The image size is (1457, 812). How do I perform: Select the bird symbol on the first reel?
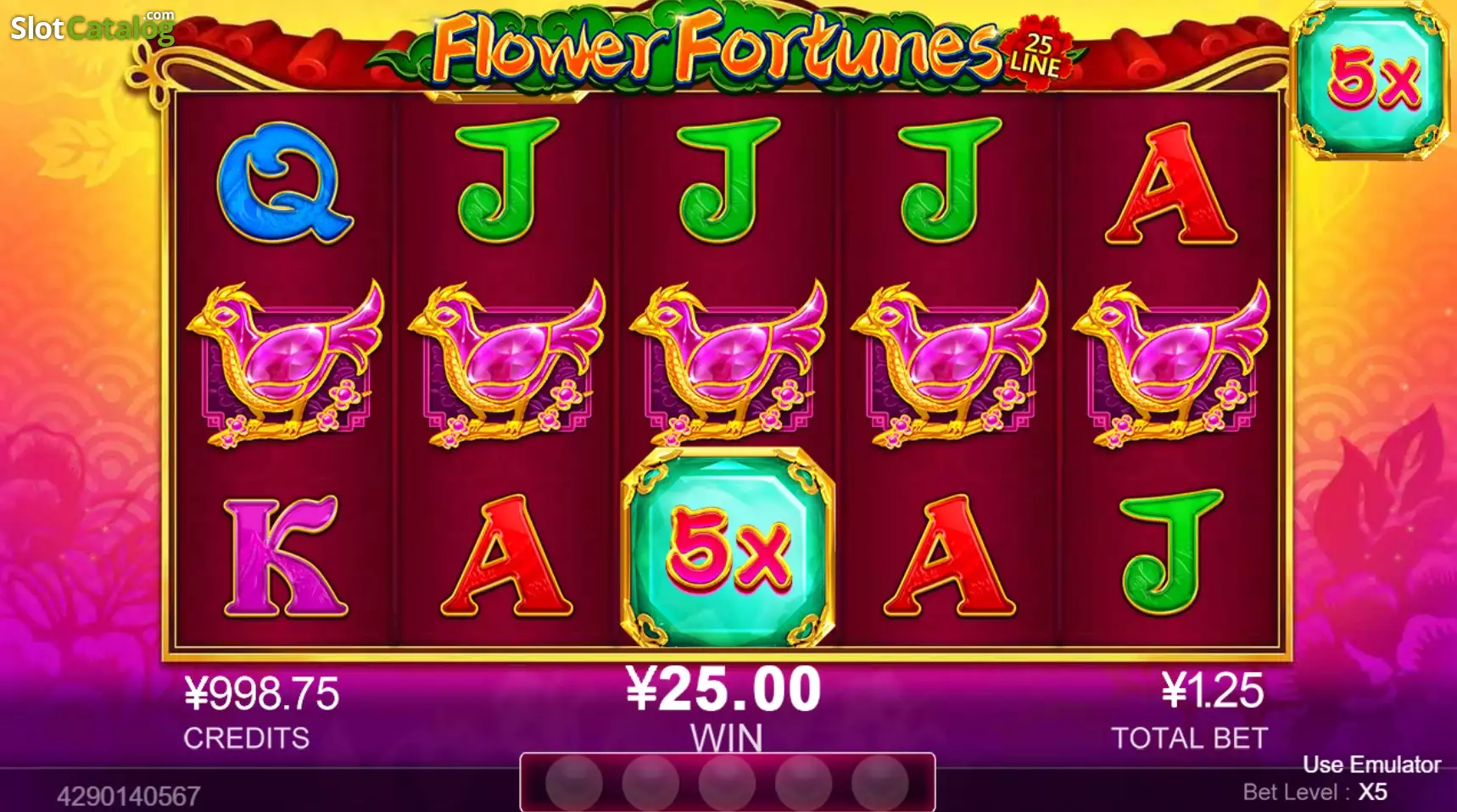coord(285,364)
